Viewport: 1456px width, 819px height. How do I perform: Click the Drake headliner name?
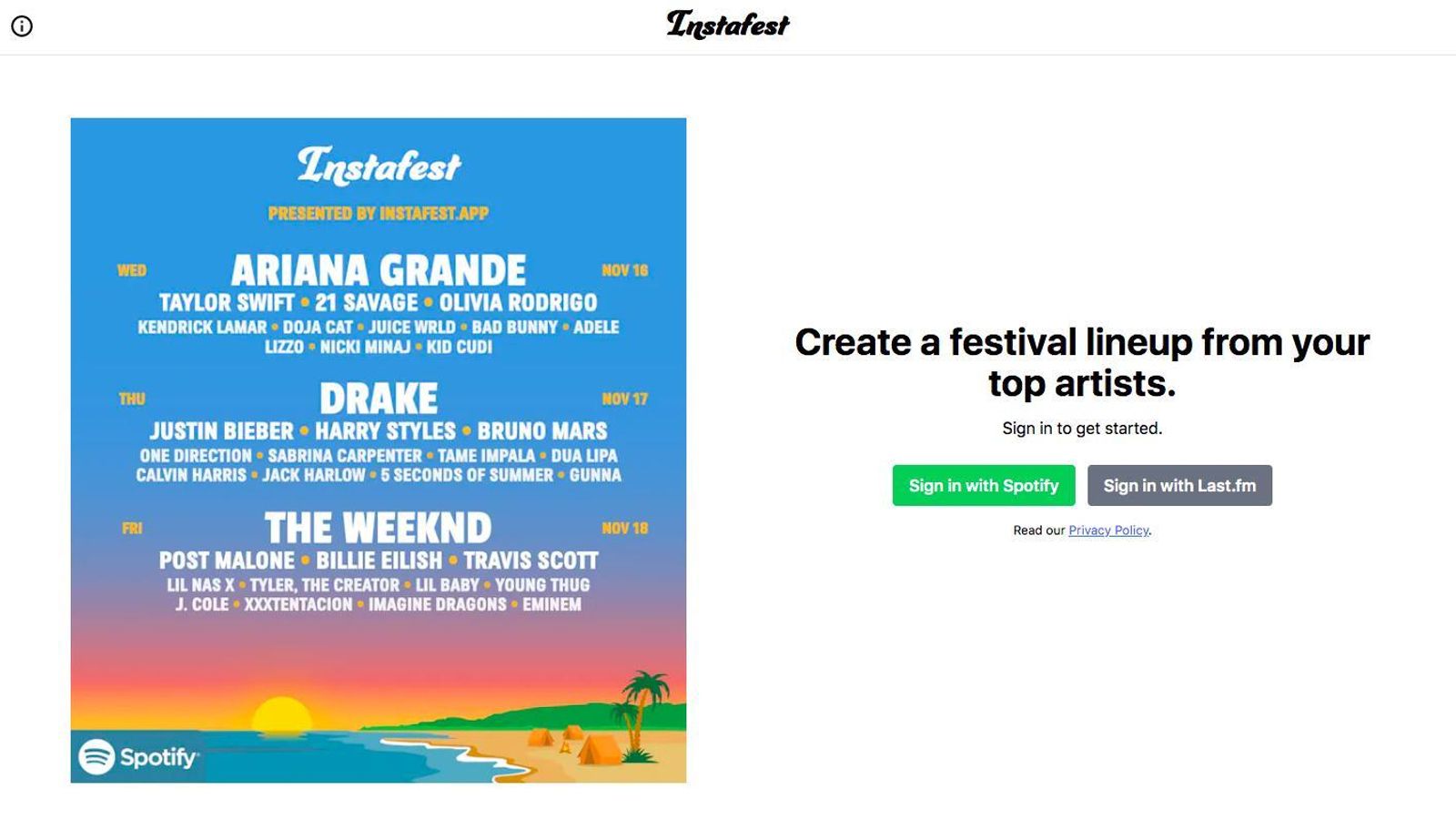pos(379,399)
